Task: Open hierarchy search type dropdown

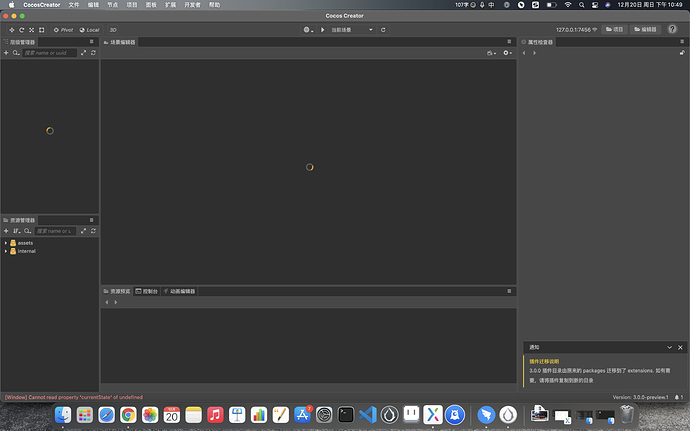Action: [x=16, y=53]
